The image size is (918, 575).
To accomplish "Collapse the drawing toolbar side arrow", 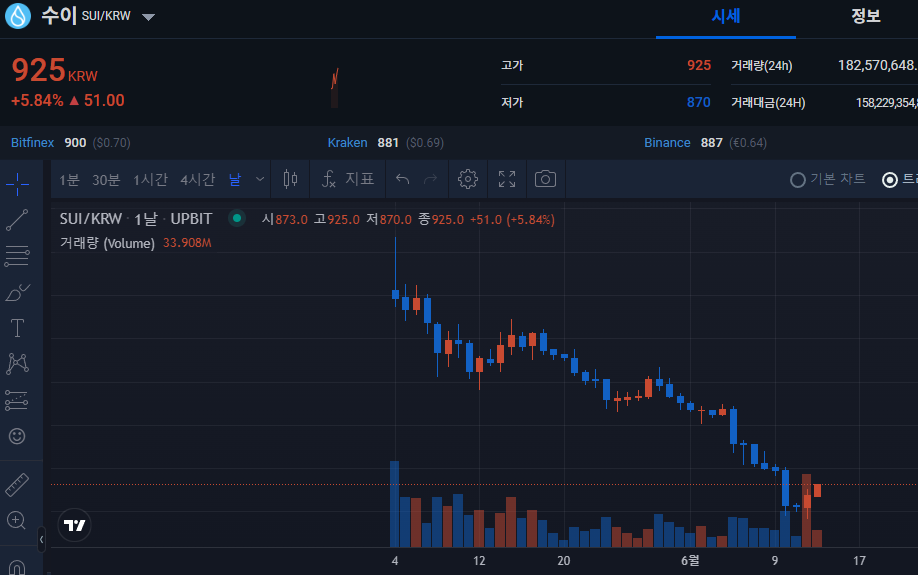I will tap(42, 539).
